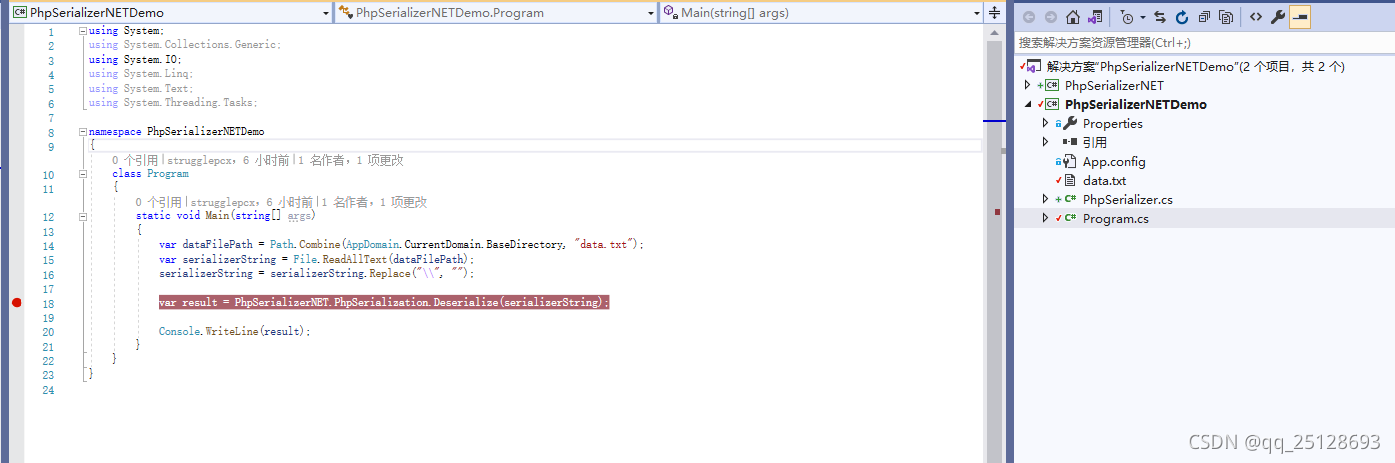Click the C# icon beside PhpSerializer.cs
This screenshot has height=463, width=1395.
[1070, 199]
